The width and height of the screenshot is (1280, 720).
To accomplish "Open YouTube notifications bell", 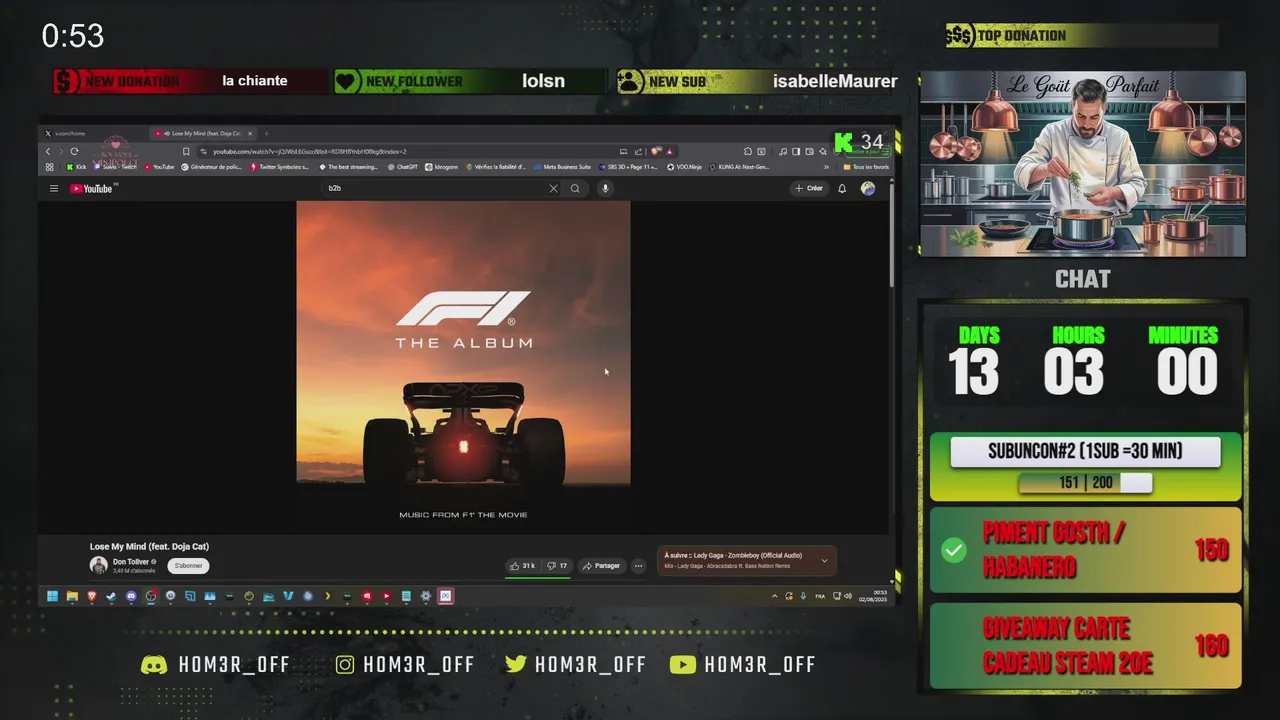I will click(x=842, y=188).
